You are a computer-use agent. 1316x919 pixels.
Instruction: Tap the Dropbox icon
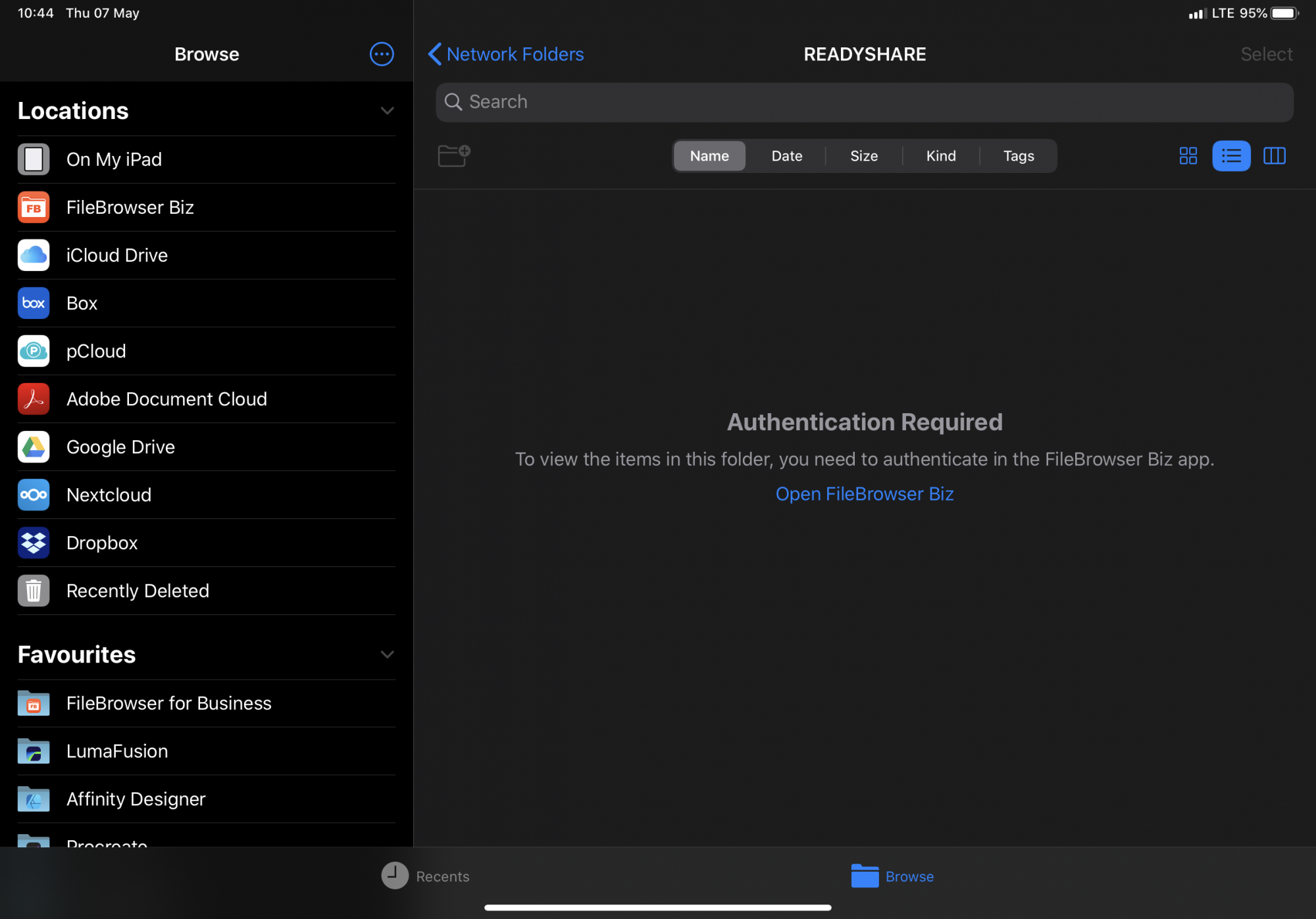pos(34,543)
